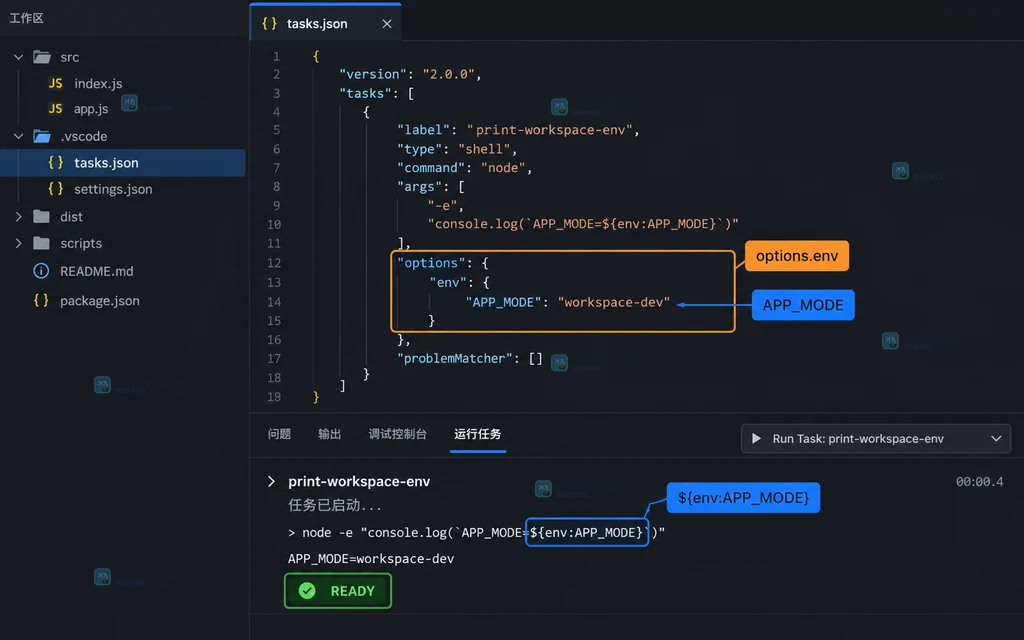Screen dimensions: 1024x640
Task: Open package.json in the file tree
Action: coord(100,300)
